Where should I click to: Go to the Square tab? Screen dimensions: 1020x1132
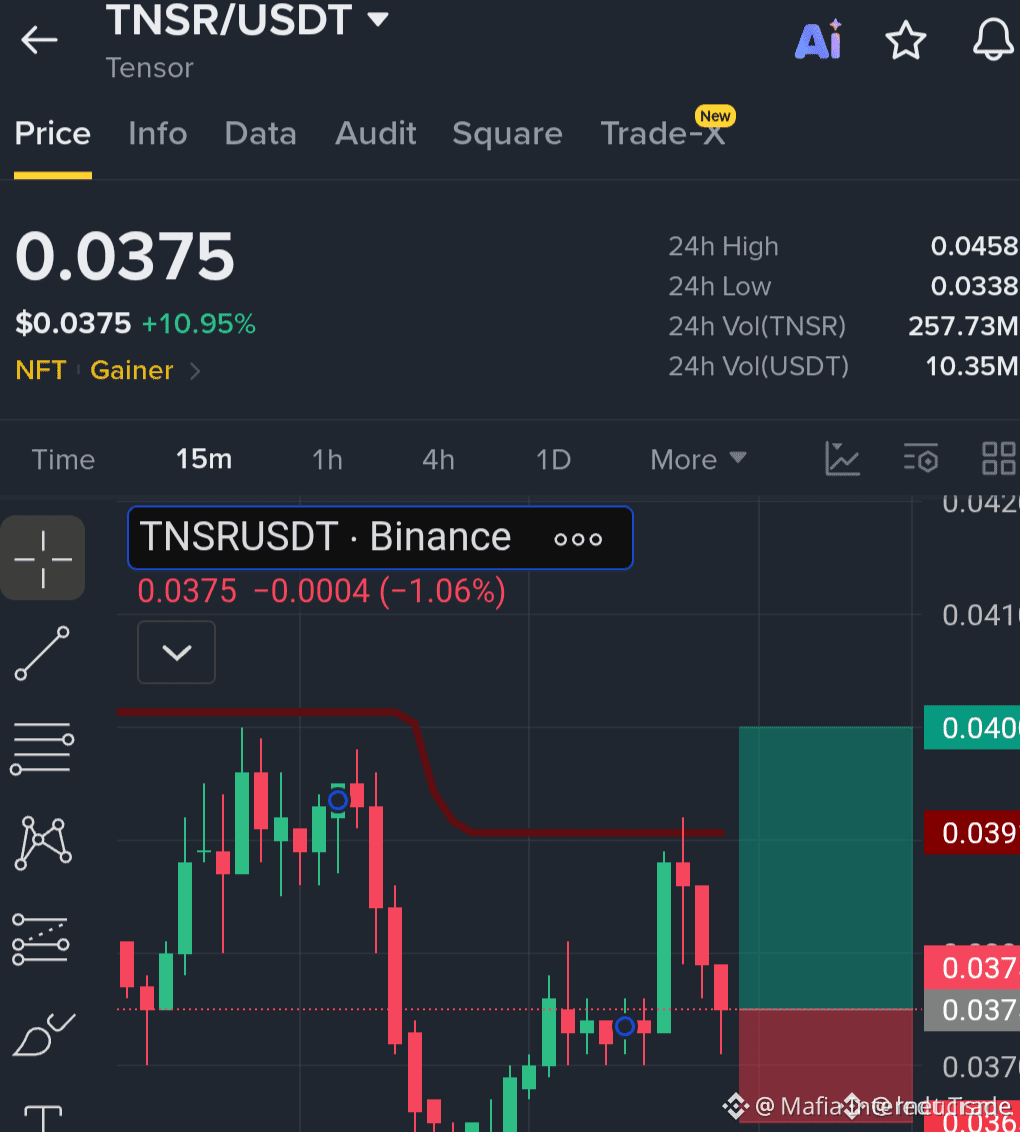click(507, 134)
